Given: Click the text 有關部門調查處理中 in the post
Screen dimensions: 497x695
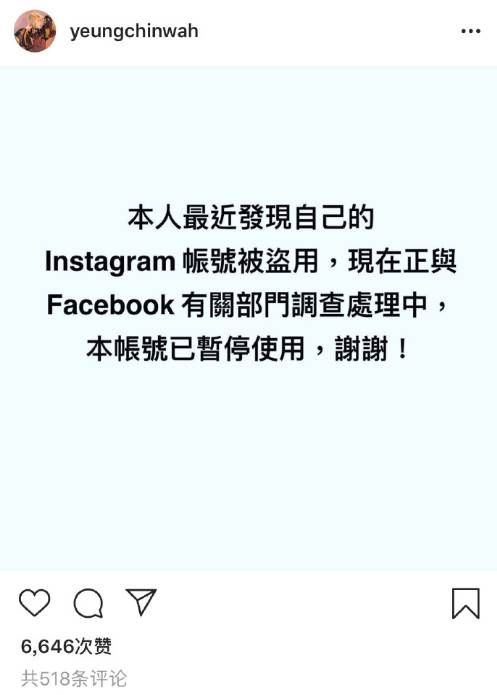Looking at the screenshot, I should pyautogui.click(x=305, y=305).
